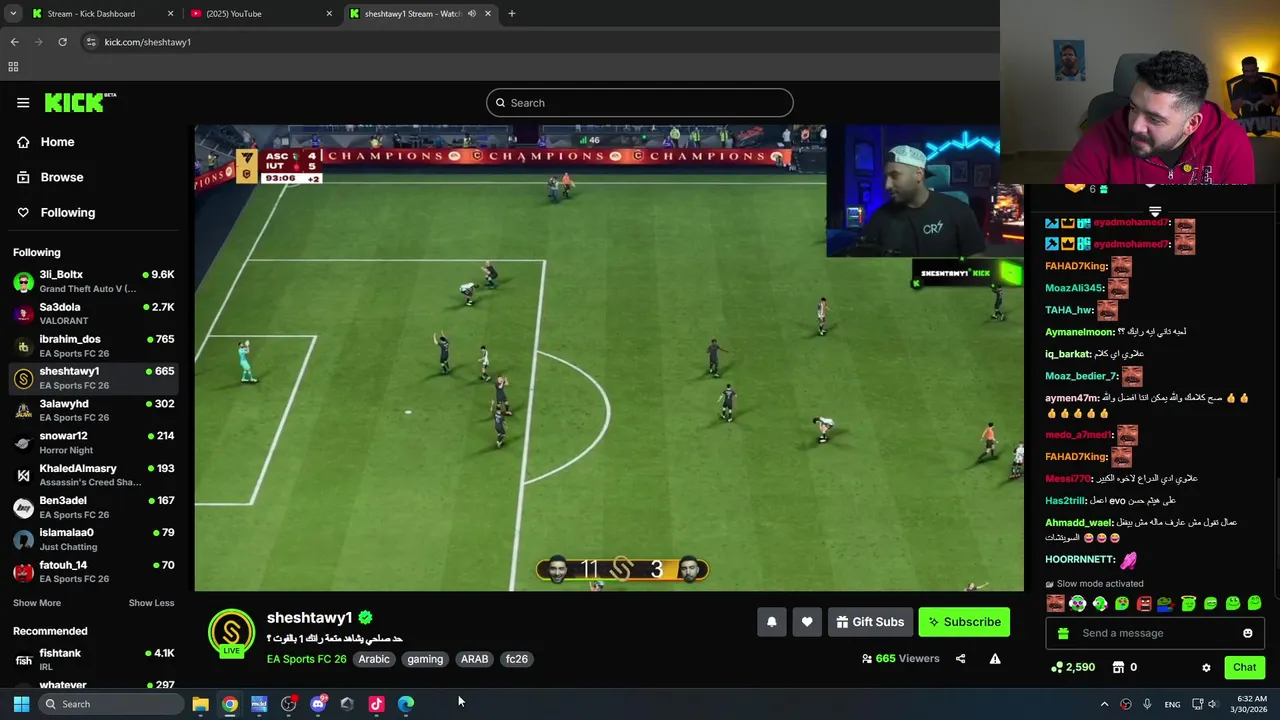This screenshot has height=720, width=1280.
Task: Open the Kick hamburger menu
Action: [23, 103]
